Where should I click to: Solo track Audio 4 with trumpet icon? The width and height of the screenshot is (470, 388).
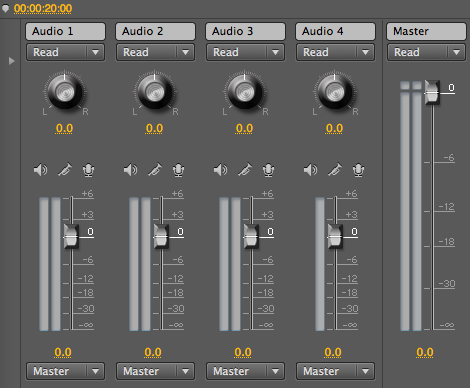[x=335, y=170]
